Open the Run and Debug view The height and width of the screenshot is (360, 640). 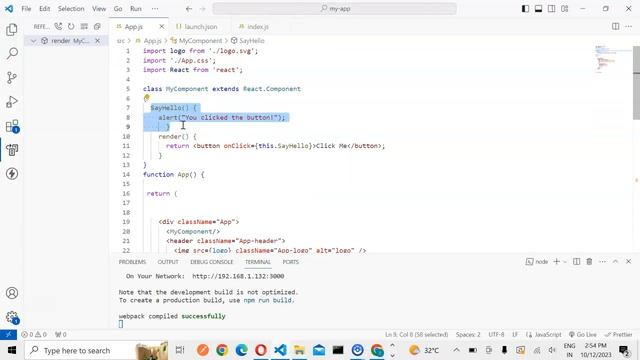[12, 102]
